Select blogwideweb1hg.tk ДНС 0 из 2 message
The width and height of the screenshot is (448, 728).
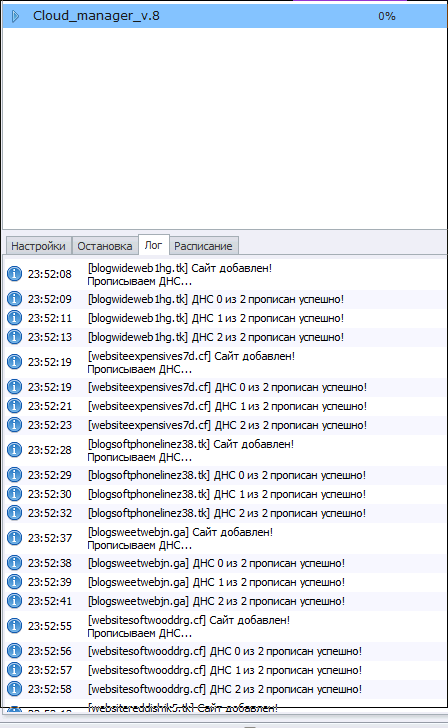[216, 299]
